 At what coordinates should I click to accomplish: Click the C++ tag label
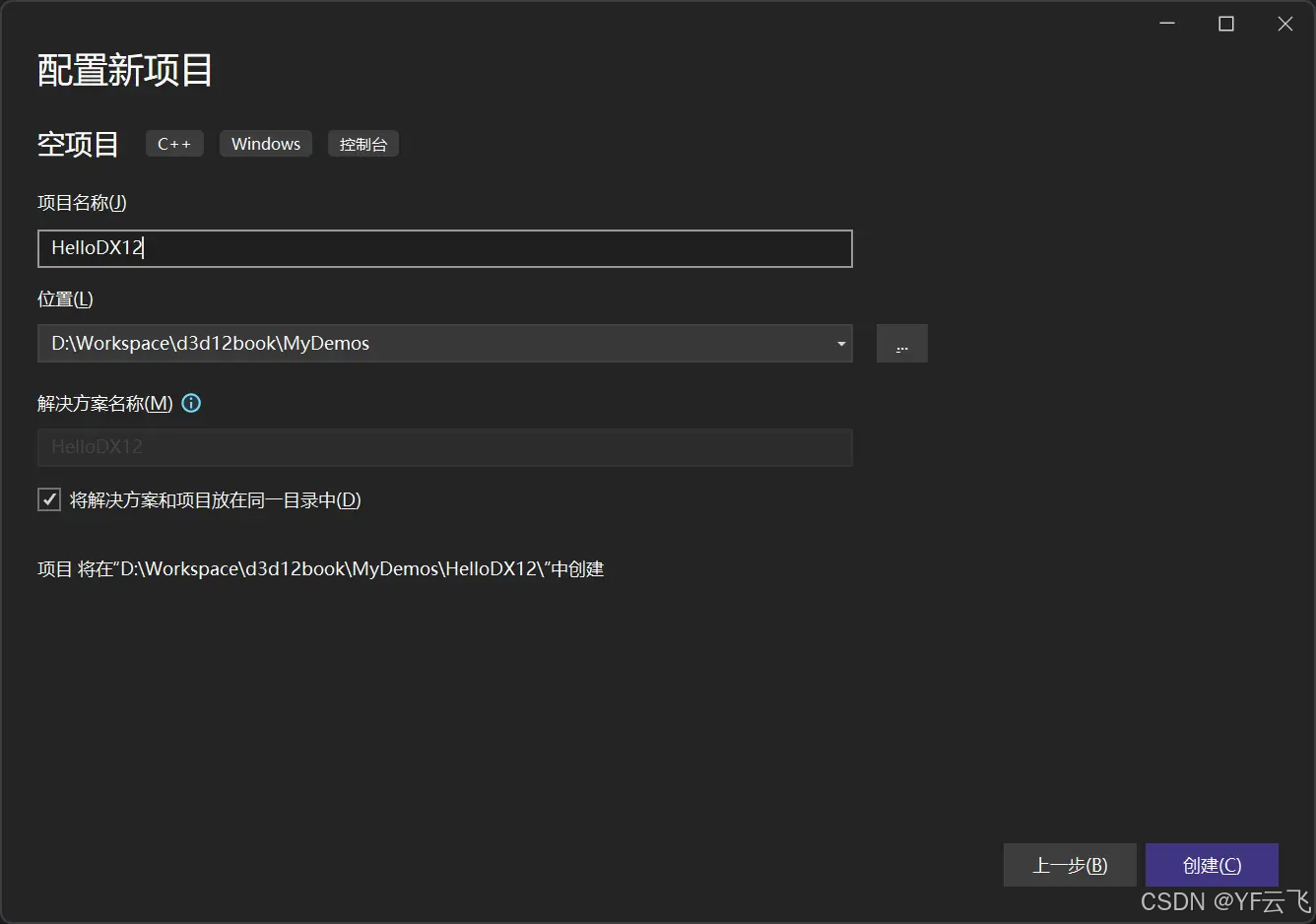[173, 143]
